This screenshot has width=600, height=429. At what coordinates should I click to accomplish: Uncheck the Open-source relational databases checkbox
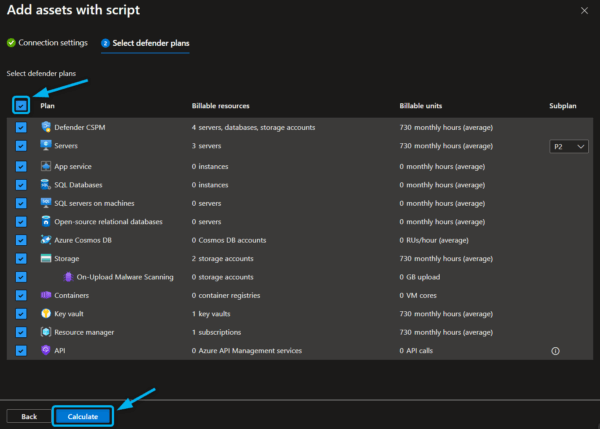tap(21, 222)
